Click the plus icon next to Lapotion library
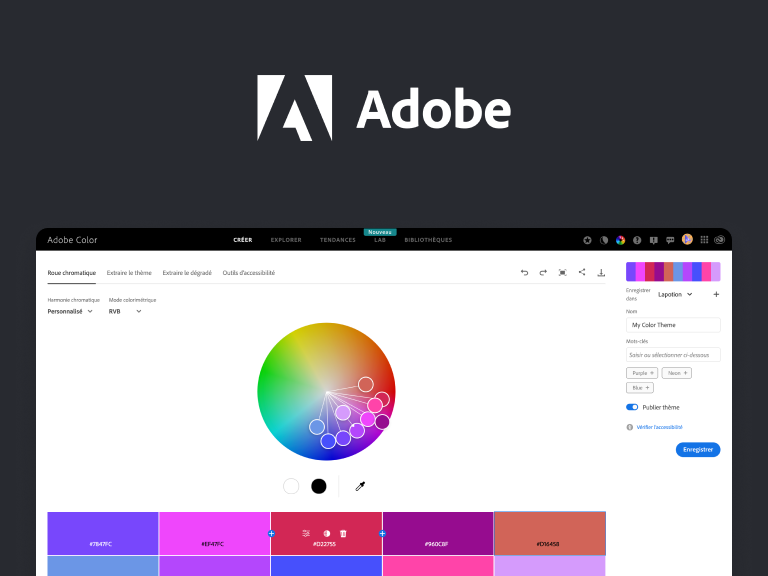This screenshot has height=576, width=768. coord(716,294)
